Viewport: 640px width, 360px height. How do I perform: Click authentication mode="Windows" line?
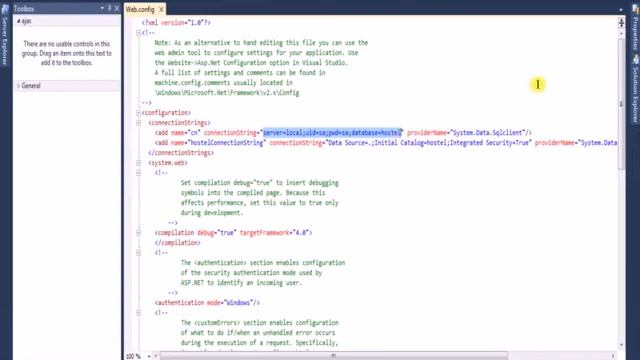pos(207,303)
